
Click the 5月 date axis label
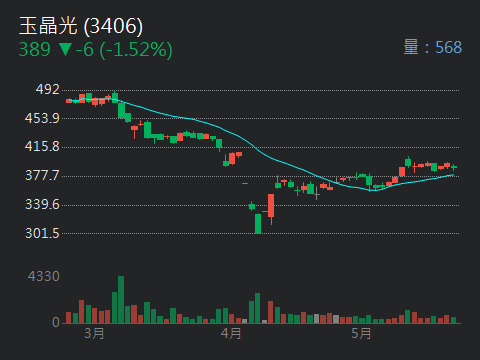pyautogui.click(x=361, y=333)
